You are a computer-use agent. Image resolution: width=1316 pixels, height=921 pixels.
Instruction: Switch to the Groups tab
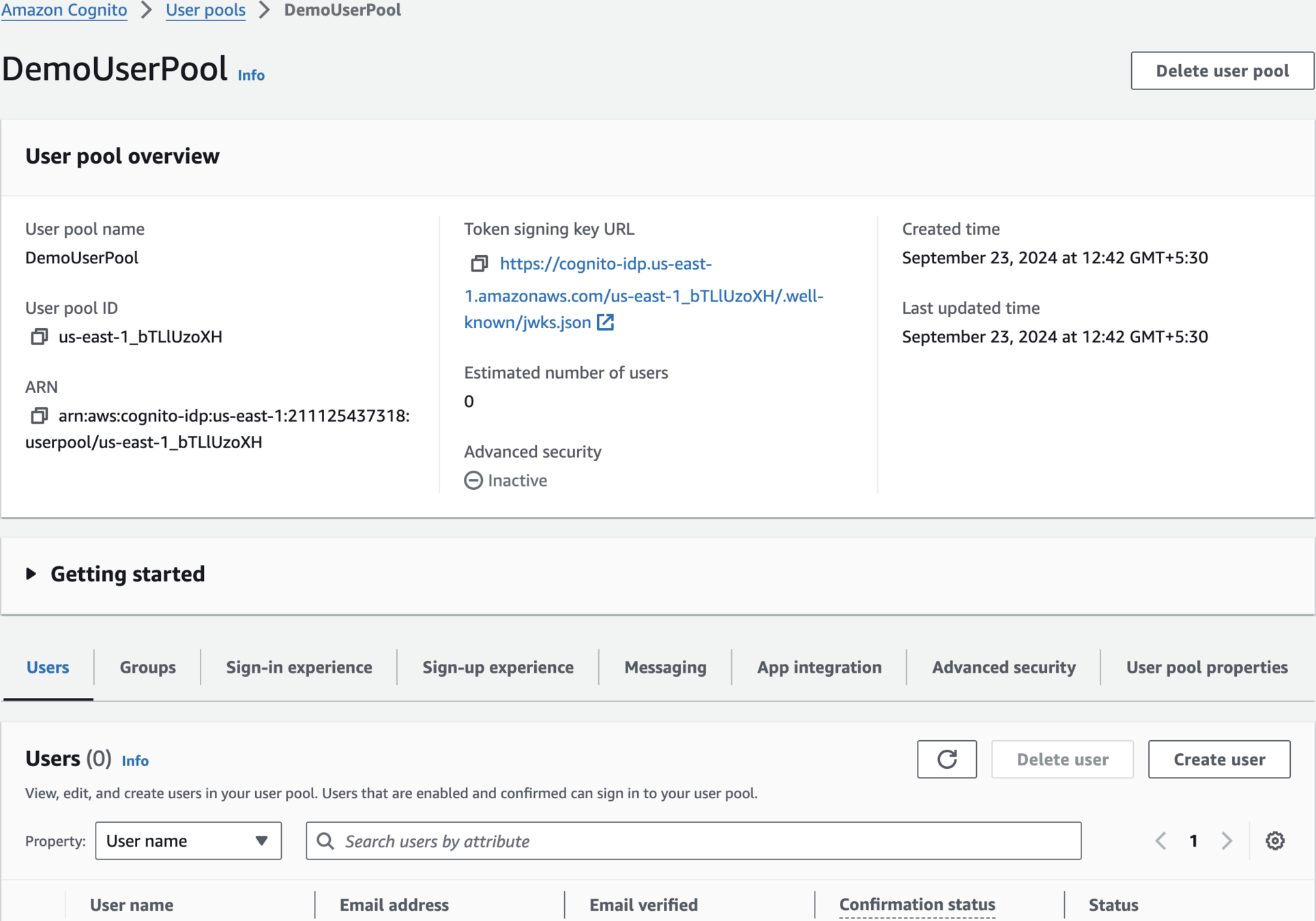click(x=147, y=667)
